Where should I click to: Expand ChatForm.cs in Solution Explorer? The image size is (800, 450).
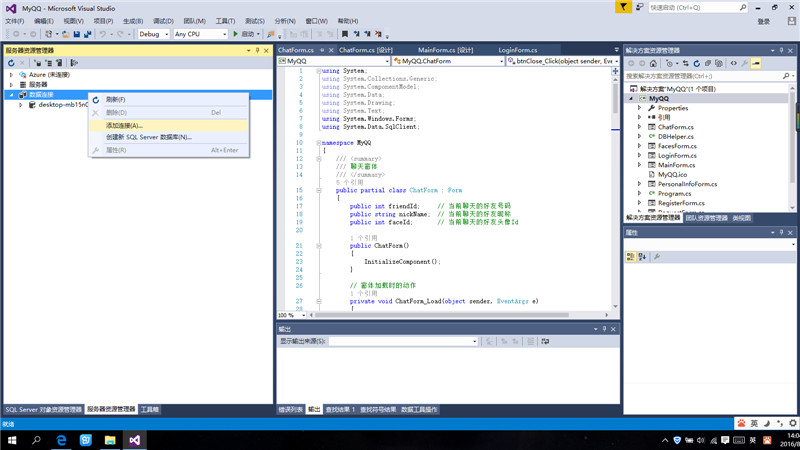[x=640, y=127]
